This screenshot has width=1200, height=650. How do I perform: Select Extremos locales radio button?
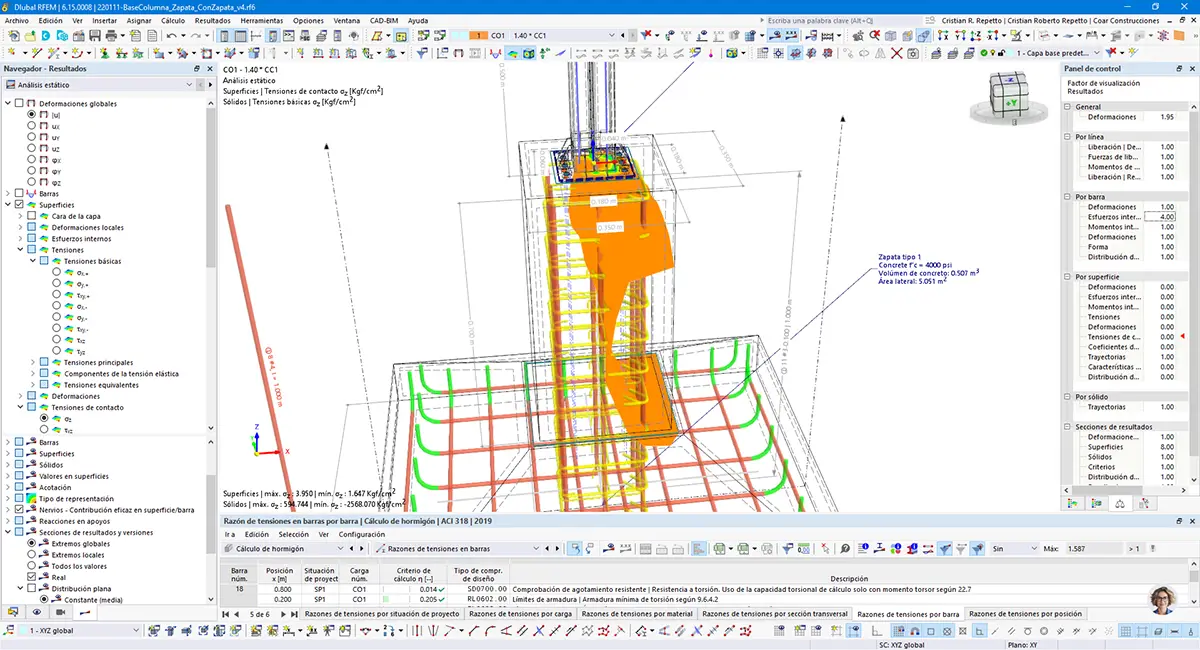(x=32, y=555)
